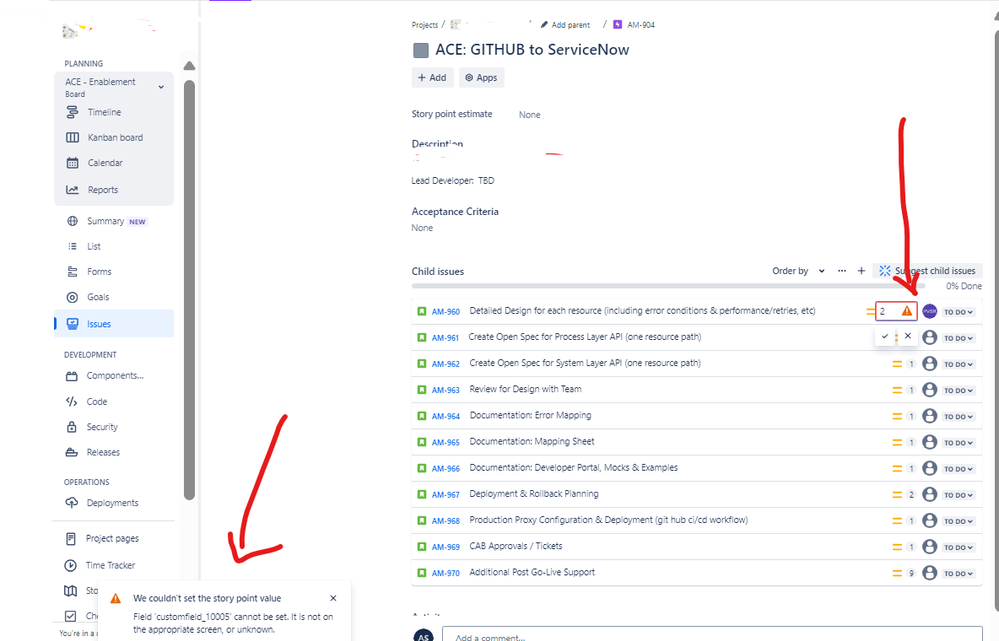Click the plus icon to add child issue
999x641 pixels.
click(x=861, y=271)
